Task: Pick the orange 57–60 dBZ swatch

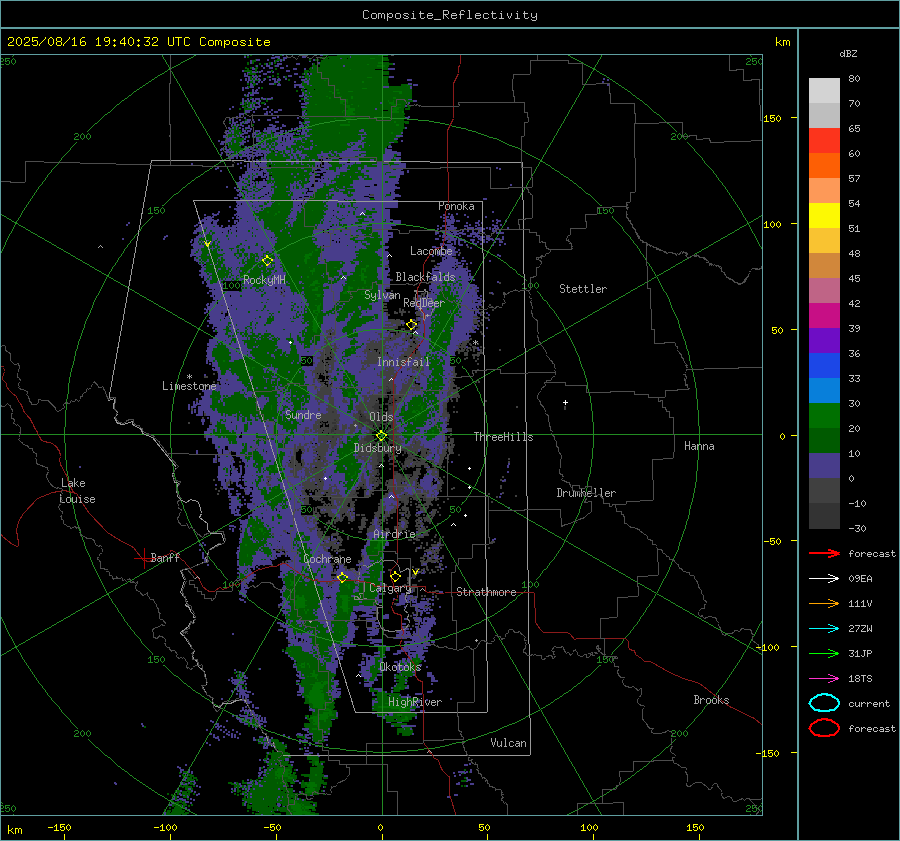Action: click(824, 166)
